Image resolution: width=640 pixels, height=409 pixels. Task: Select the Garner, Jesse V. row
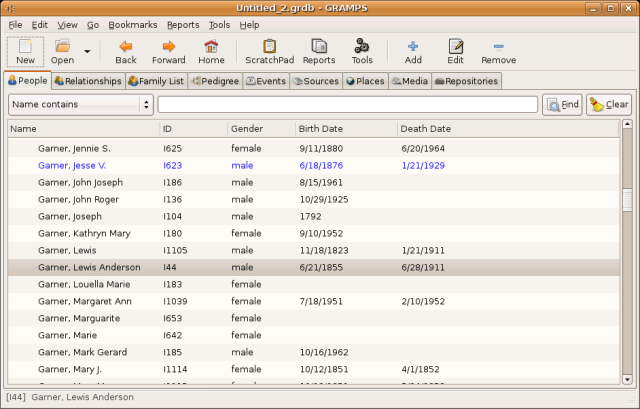tap(72, 165)
